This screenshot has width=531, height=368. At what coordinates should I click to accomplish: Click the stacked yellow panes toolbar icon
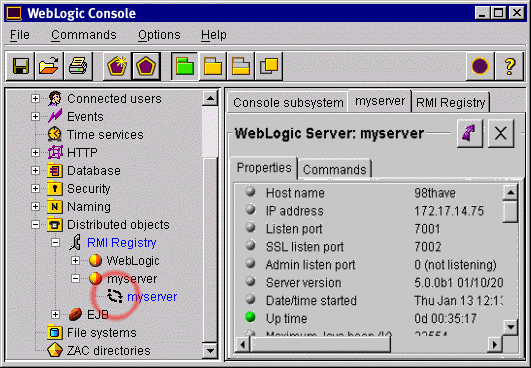click(x=241, y=66)
